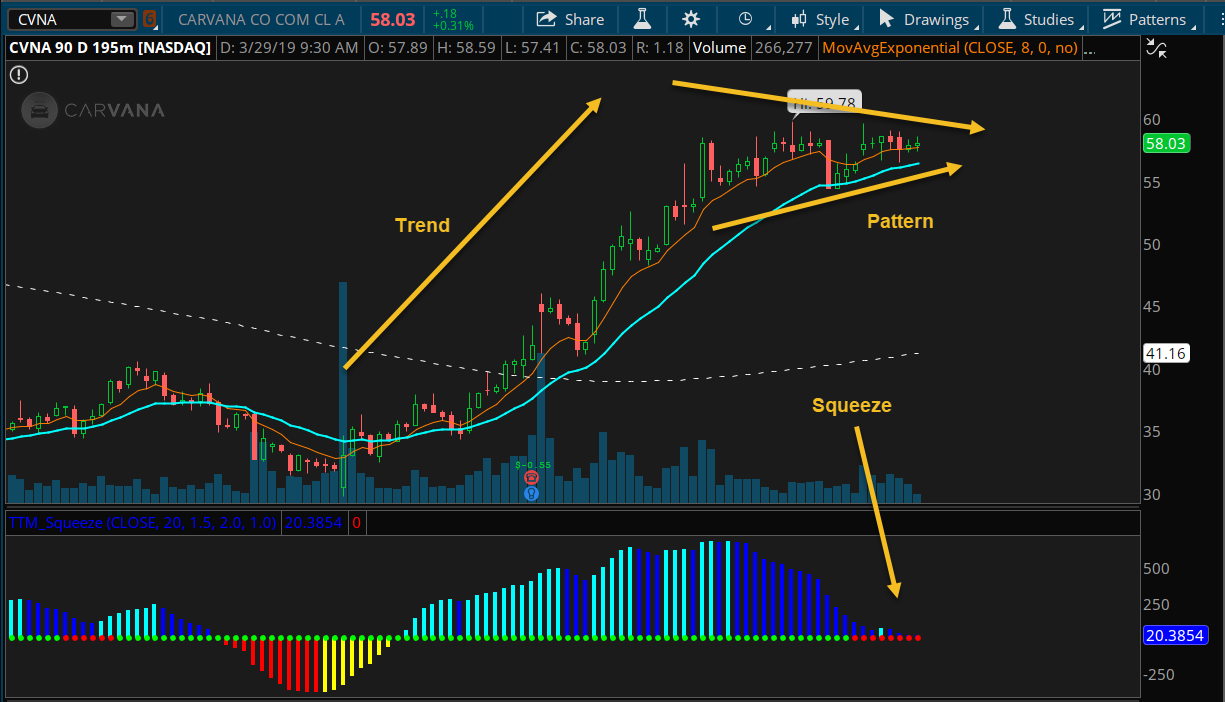Image resolution: width=1225 pixels, height=702 pixels.
Task: Click the green 58.03 price axis tag
Action: click(1166, 144)
